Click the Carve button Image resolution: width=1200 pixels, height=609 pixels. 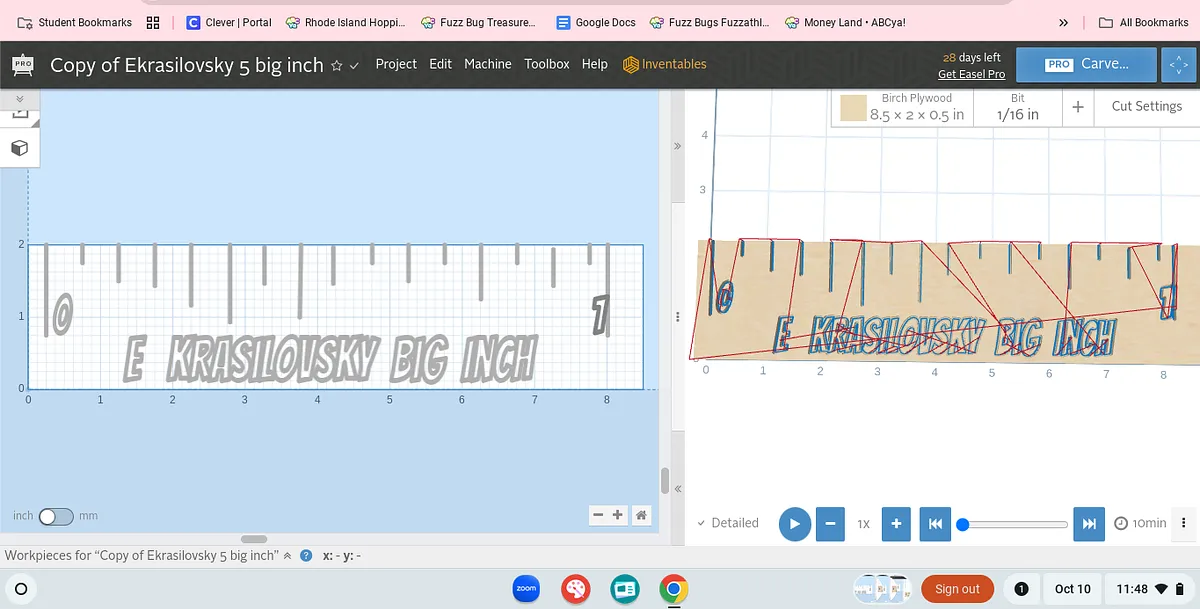[x=1087, y=64]
